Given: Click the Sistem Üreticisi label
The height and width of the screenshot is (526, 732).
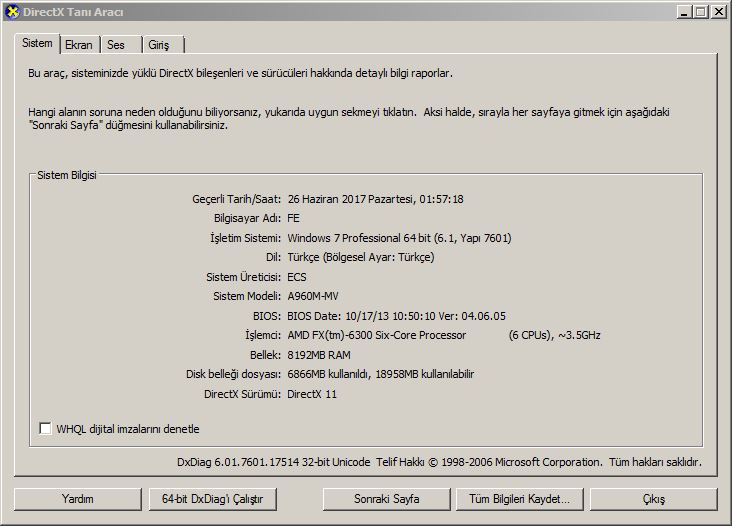Looking at the screenshot, I should [x=243, y=277].
